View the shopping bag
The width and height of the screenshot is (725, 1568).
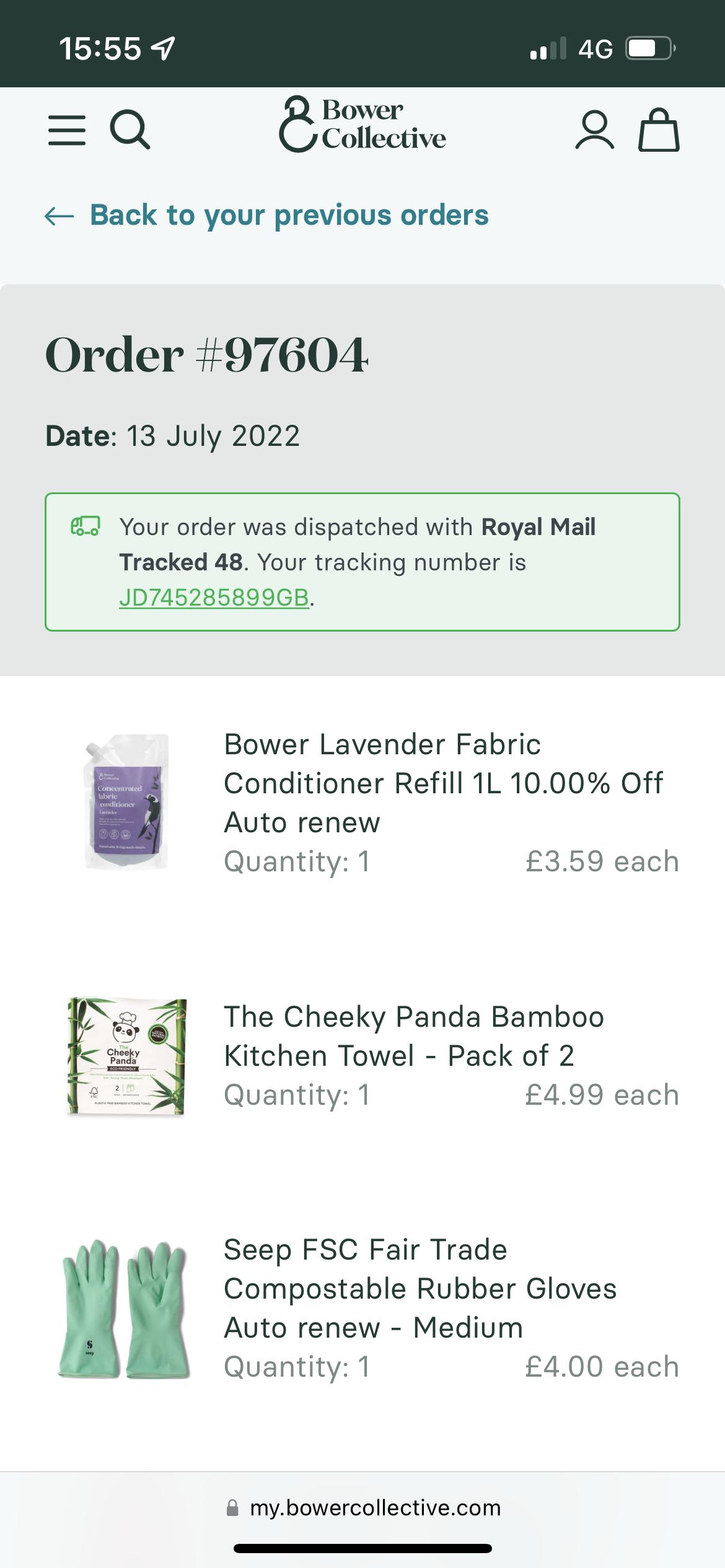click(x=659, y=130)
